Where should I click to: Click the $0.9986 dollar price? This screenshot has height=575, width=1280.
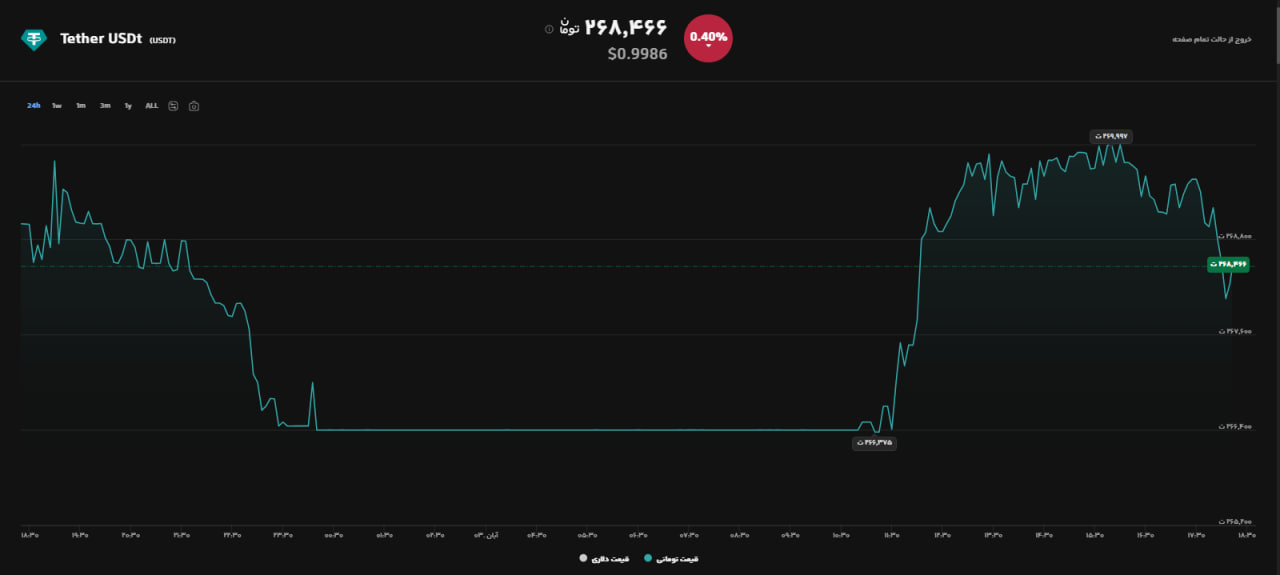tap(637, 54)
